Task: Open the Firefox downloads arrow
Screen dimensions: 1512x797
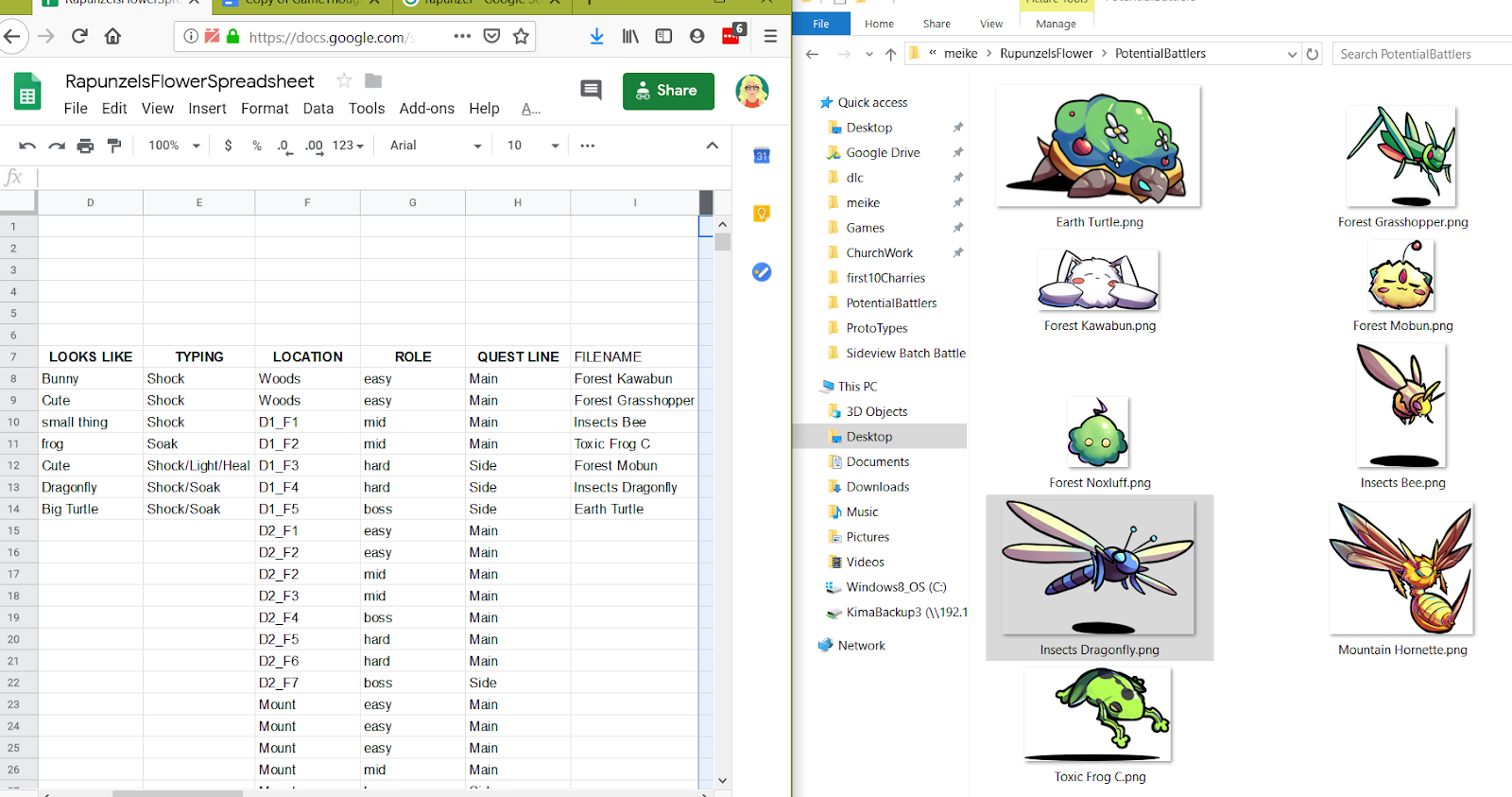Action: (x=597, y=37)
